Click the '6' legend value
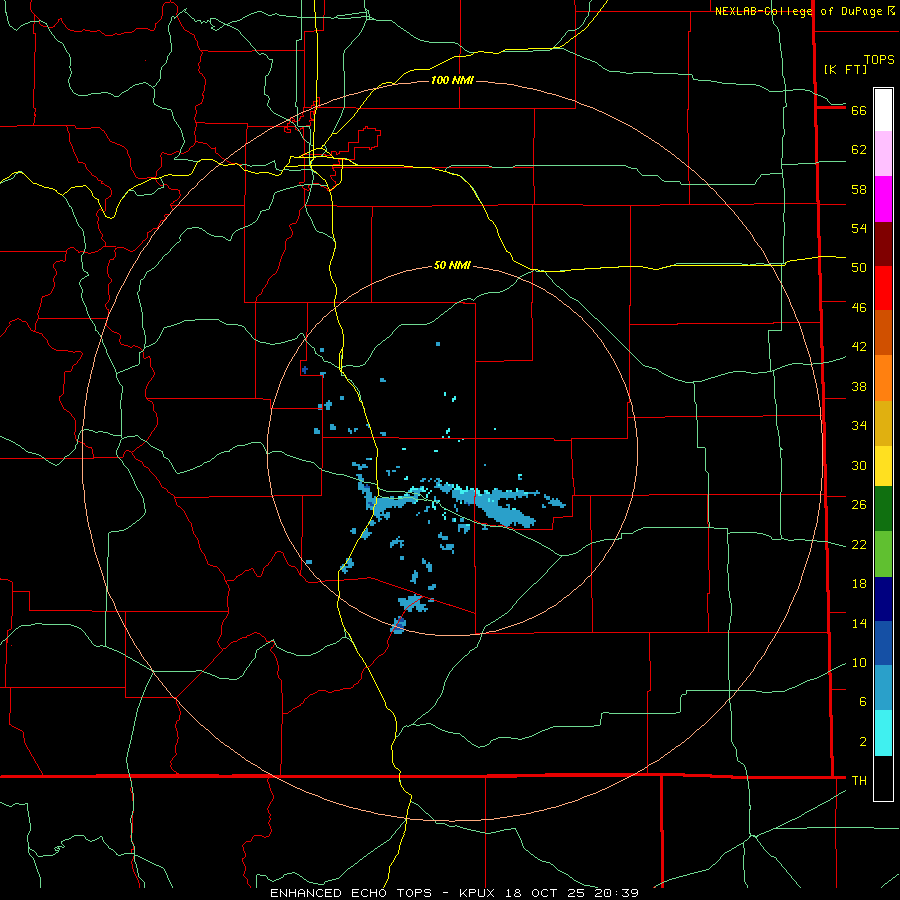This screenshot has height=900, width=900. 863,702
